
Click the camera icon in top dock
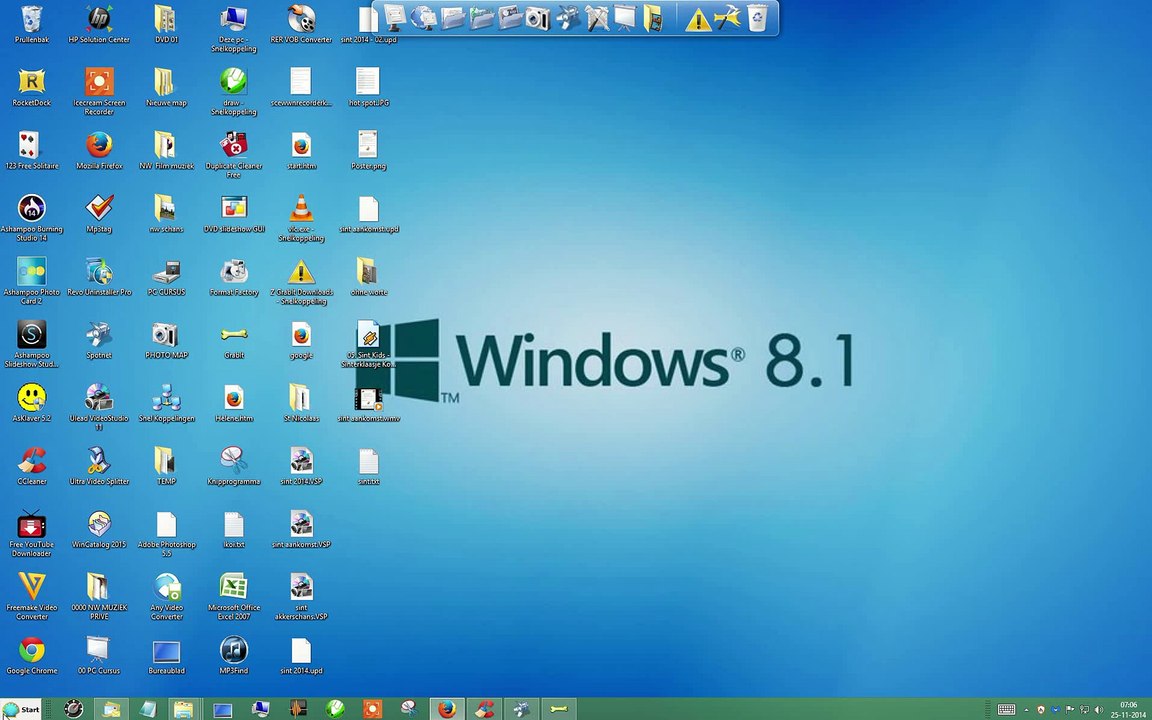point(537,18)
